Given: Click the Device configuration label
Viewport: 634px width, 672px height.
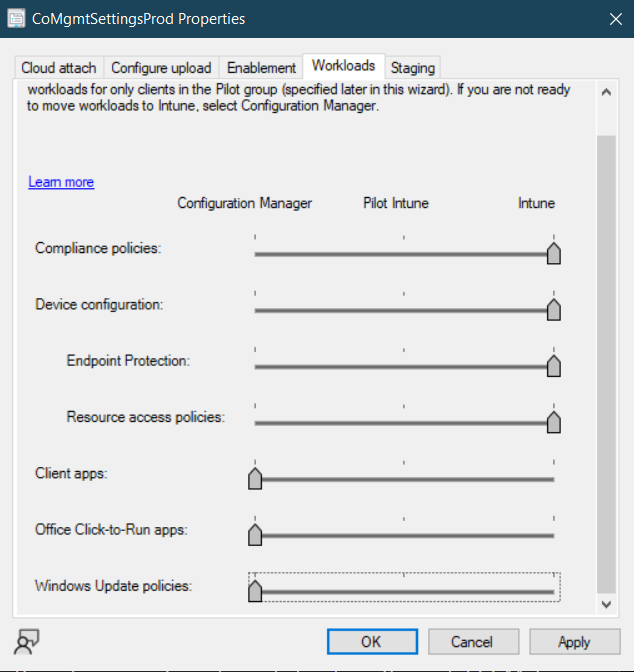Looking at the screenshot, I should (99, 304).
